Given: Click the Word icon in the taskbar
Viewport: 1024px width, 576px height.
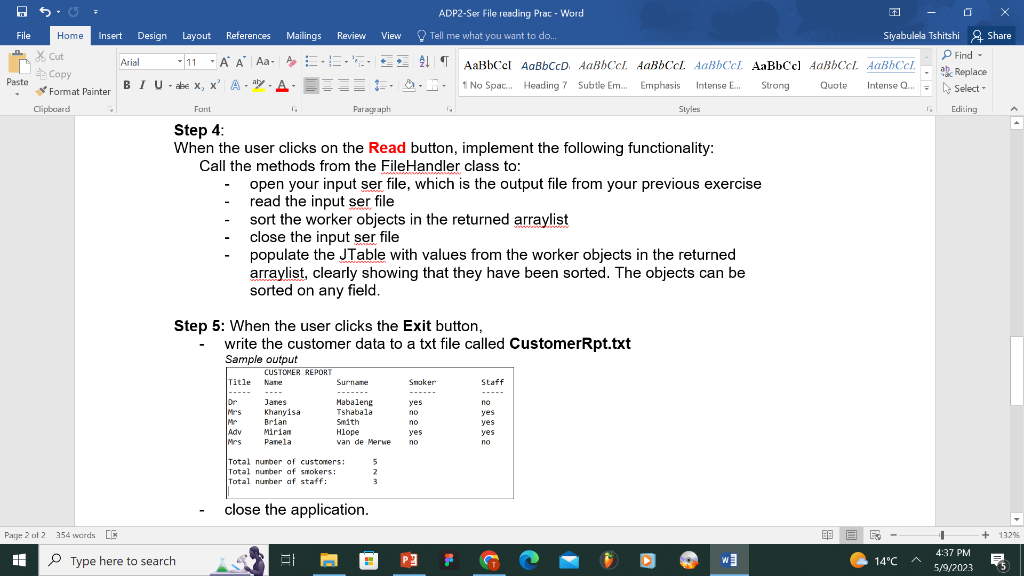Looking at the screenshot, I should 730,560.
